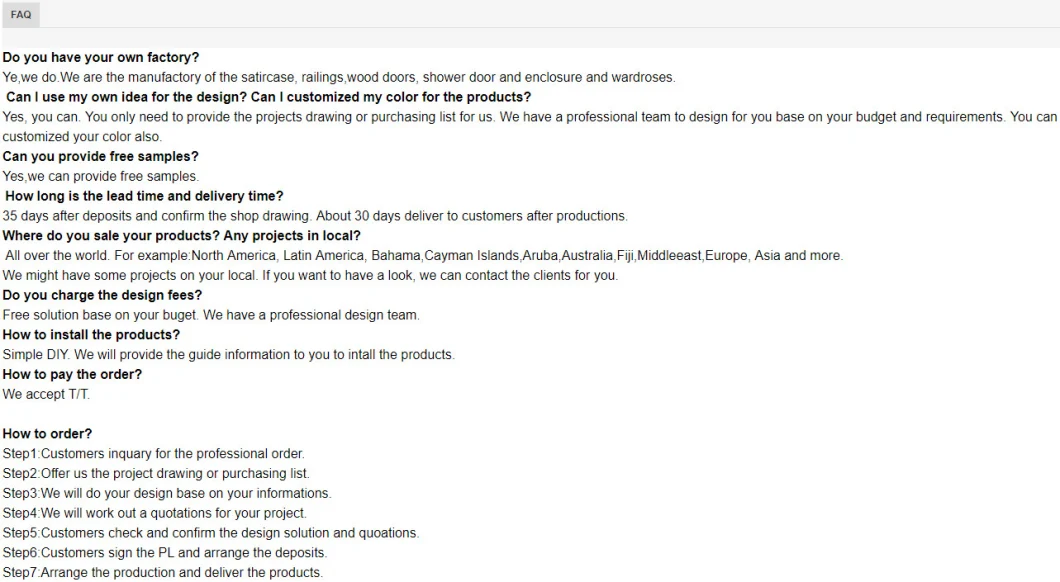The width and height of the screenshot is (1060, 582).
Task: Click the line "We might have some projects on your local"
Action: [x=310, y=275]
